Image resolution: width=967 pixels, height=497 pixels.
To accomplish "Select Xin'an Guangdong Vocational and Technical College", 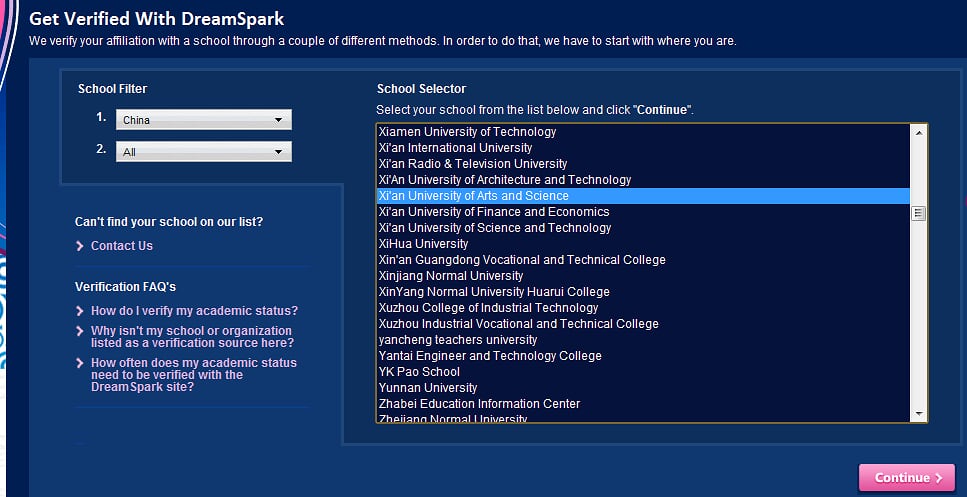I will tap(643, 260).
